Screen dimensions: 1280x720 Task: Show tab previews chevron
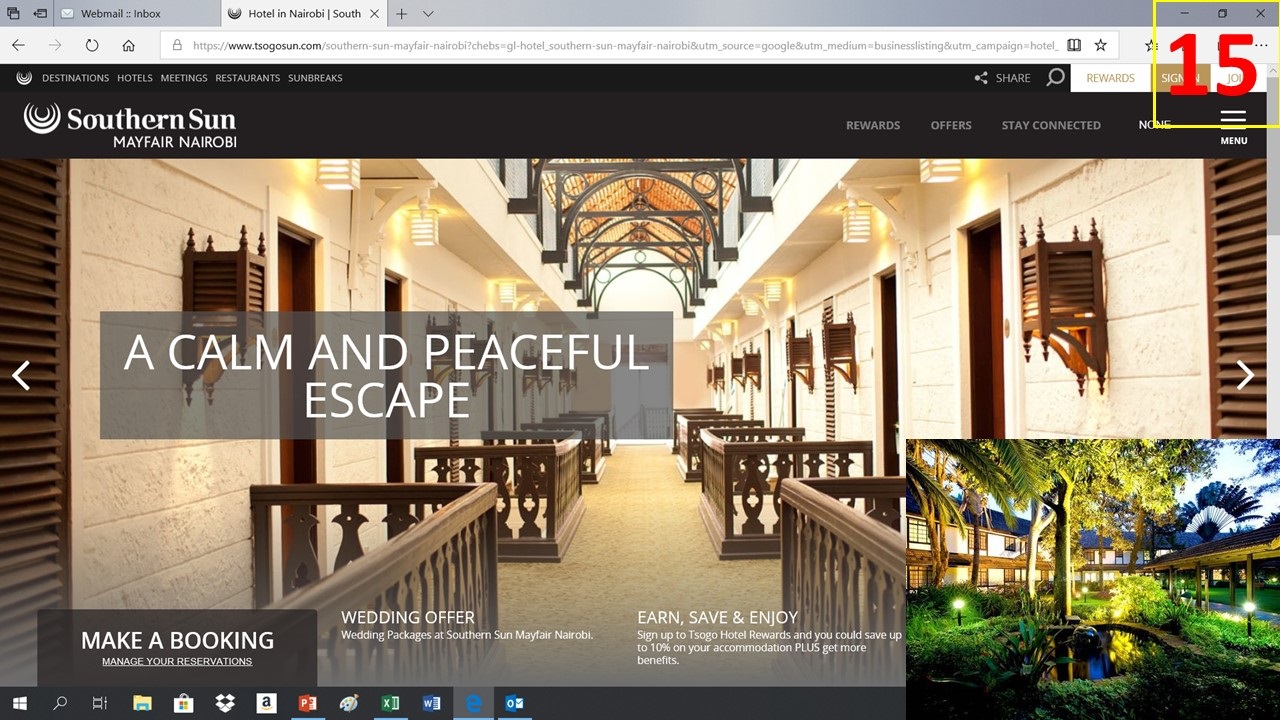coord(428,14)
